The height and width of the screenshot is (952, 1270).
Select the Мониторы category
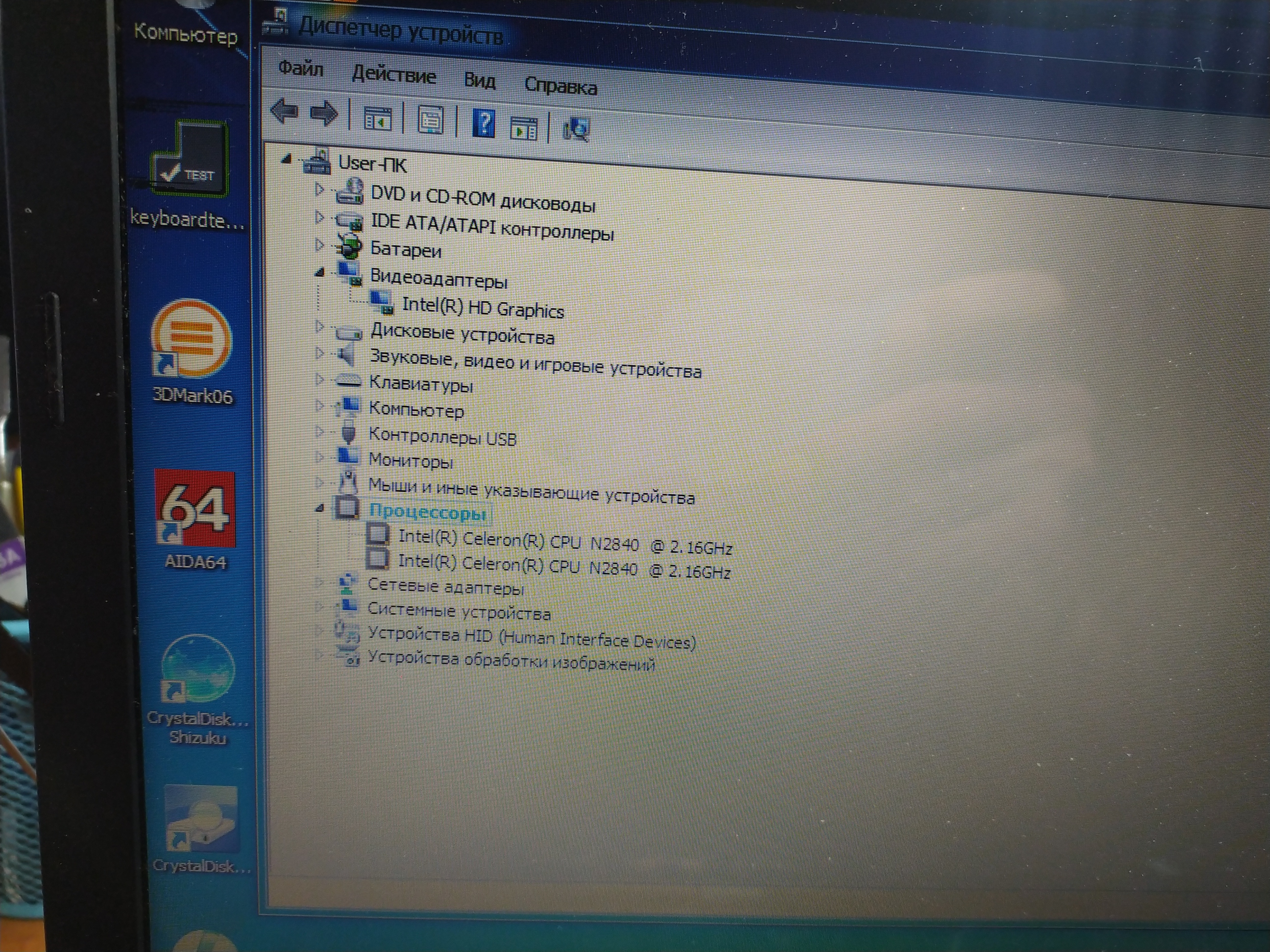coord(411,460)
